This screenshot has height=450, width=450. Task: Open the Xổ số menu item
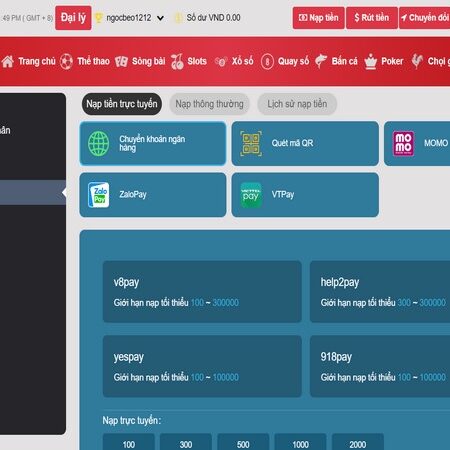[234, 61]
